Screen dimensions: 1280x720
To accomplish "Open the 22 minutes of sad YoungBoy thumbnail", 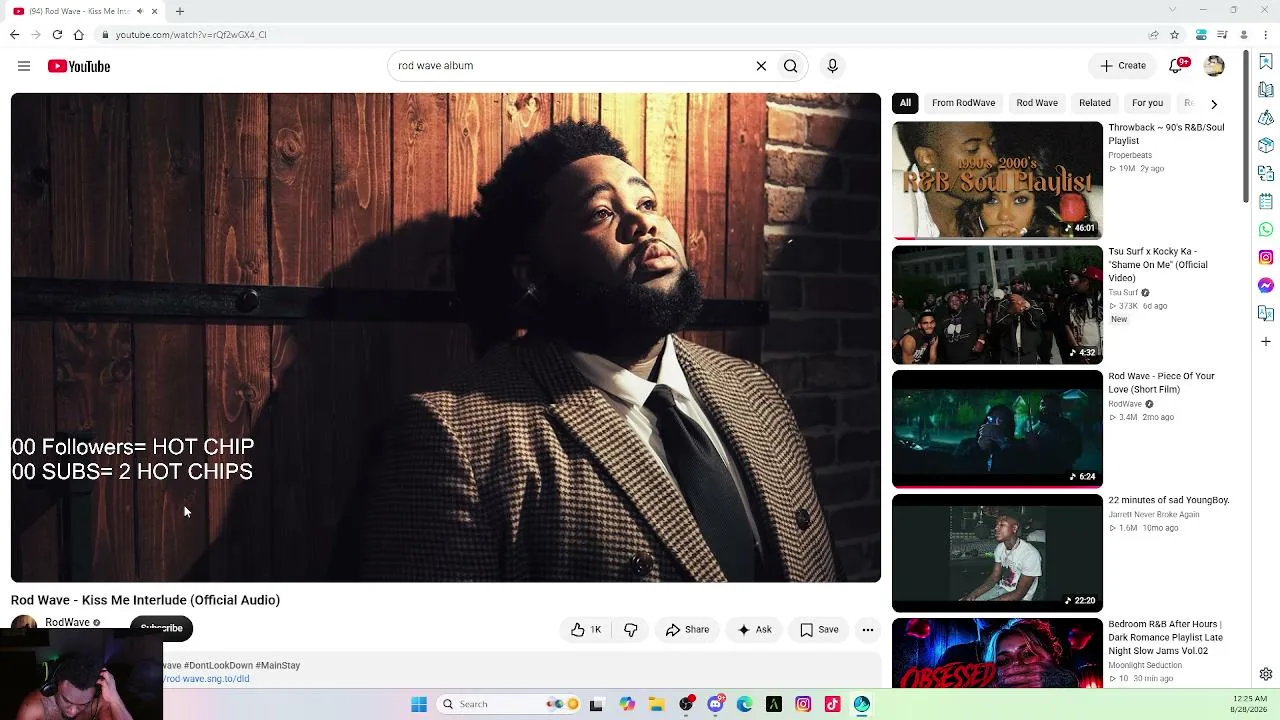I will (997, 553).
